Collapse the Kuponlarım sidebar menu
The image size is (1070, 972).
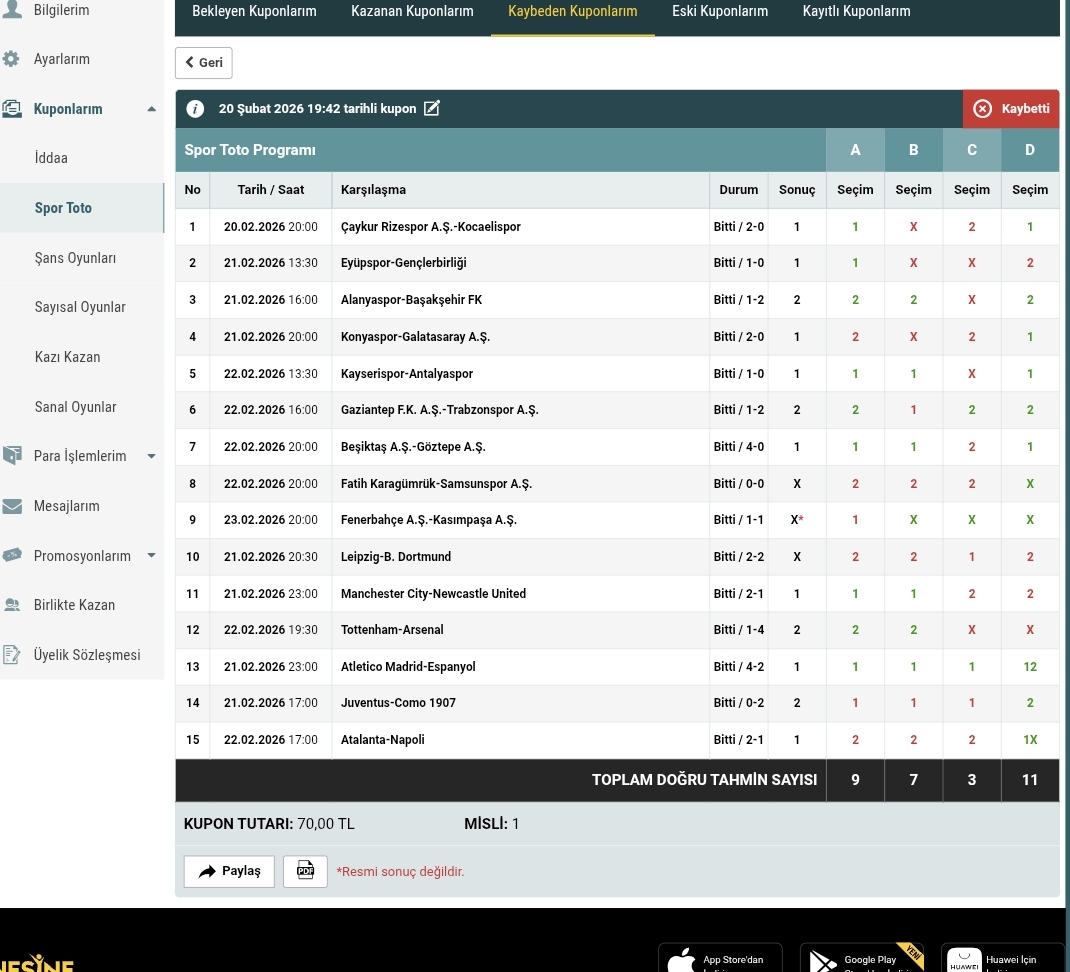click(151, 109)
